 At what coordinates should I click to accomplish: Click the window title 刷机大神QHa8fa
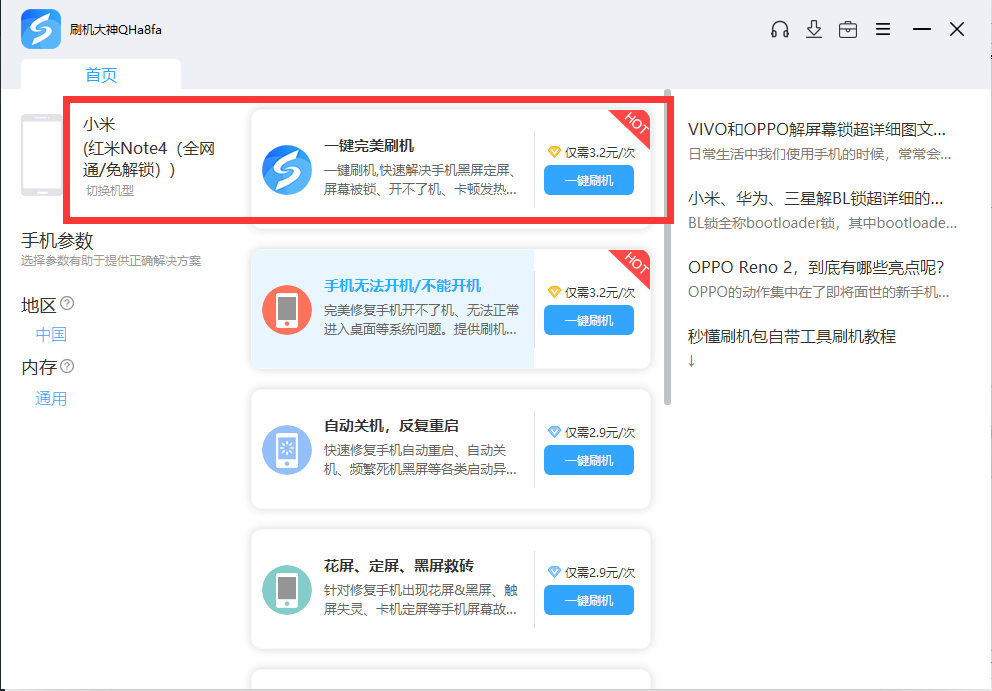point(116,30)
